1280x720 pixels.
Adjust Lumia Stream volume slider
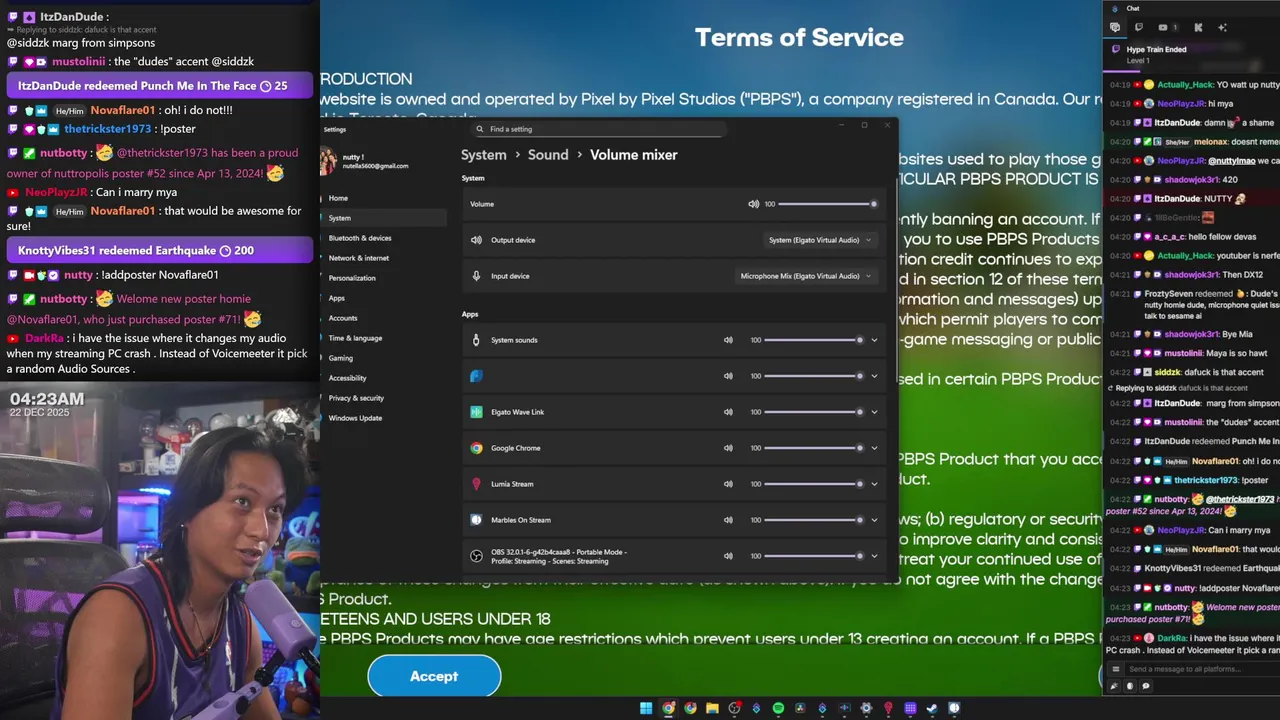814,484
